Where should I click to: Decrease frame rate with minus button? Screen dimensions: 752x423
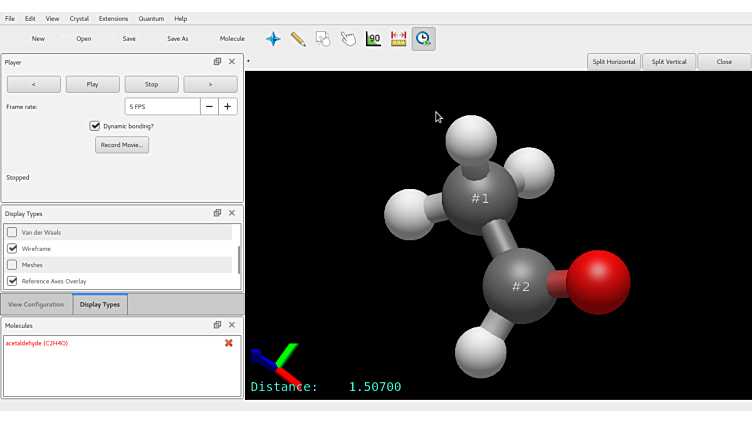[x=209, y=106]
